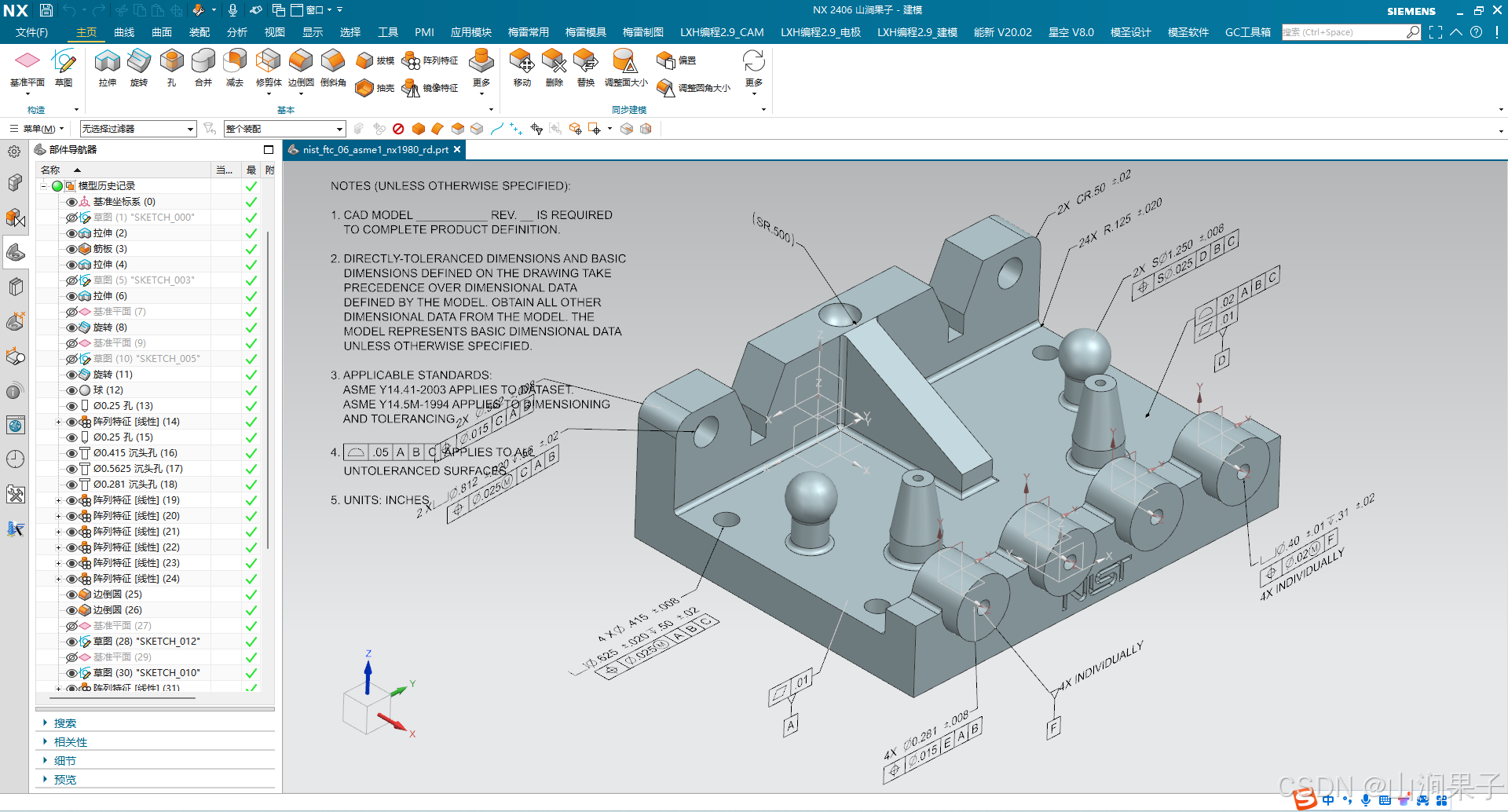Screen dimensions: 1508x812
Task: Open the 菜单(M) menu button
Action: pos(37,129)
